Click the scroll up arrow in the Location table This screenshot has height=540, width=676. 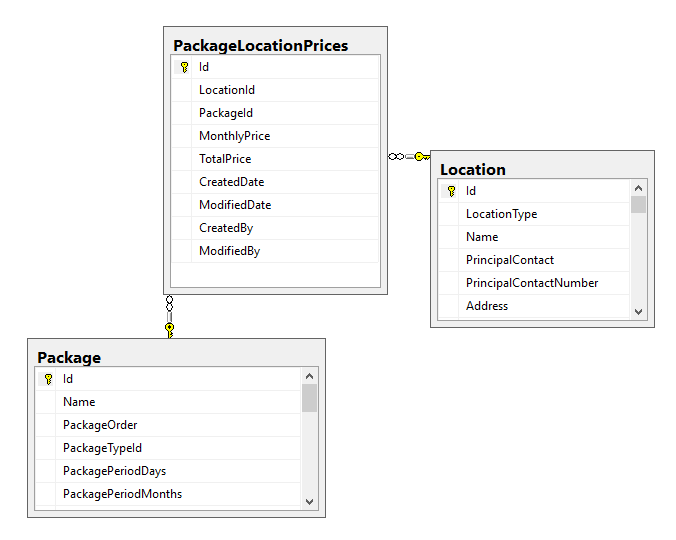638,188
